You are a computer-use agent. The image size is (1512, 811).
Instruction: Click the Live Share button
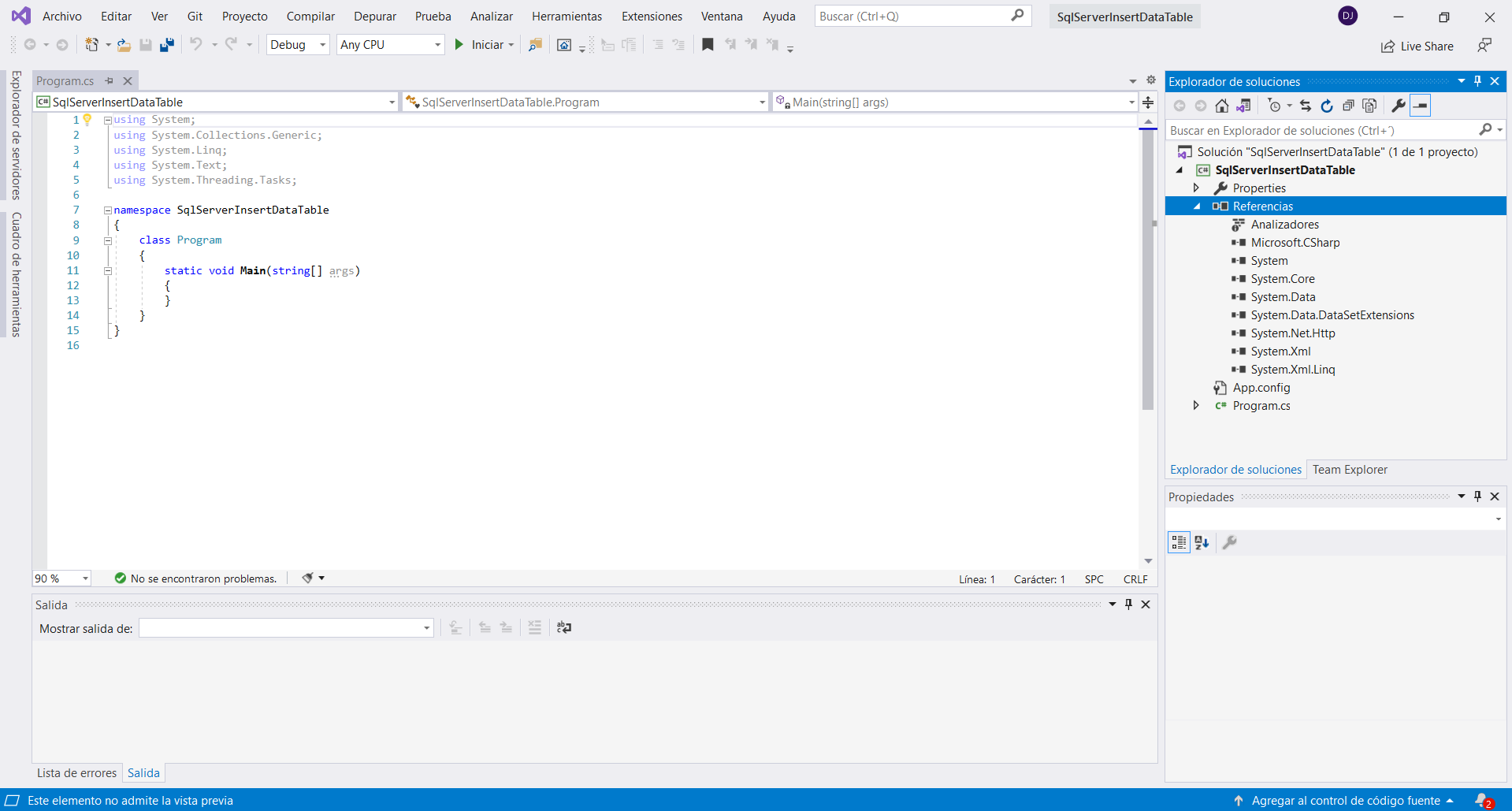pyautogui.click(x=1417, y=47)
